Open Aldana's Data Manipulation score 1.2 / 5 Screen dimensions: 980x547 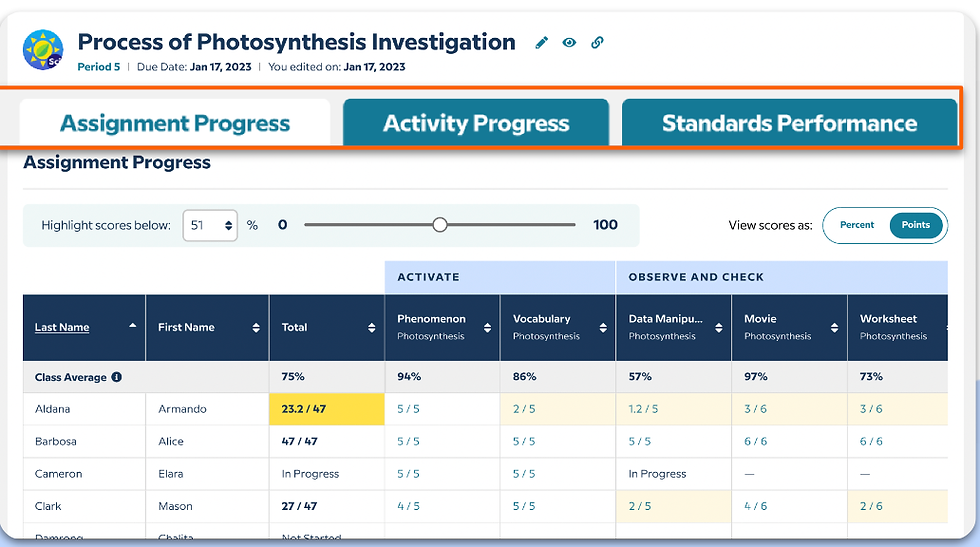643,409
